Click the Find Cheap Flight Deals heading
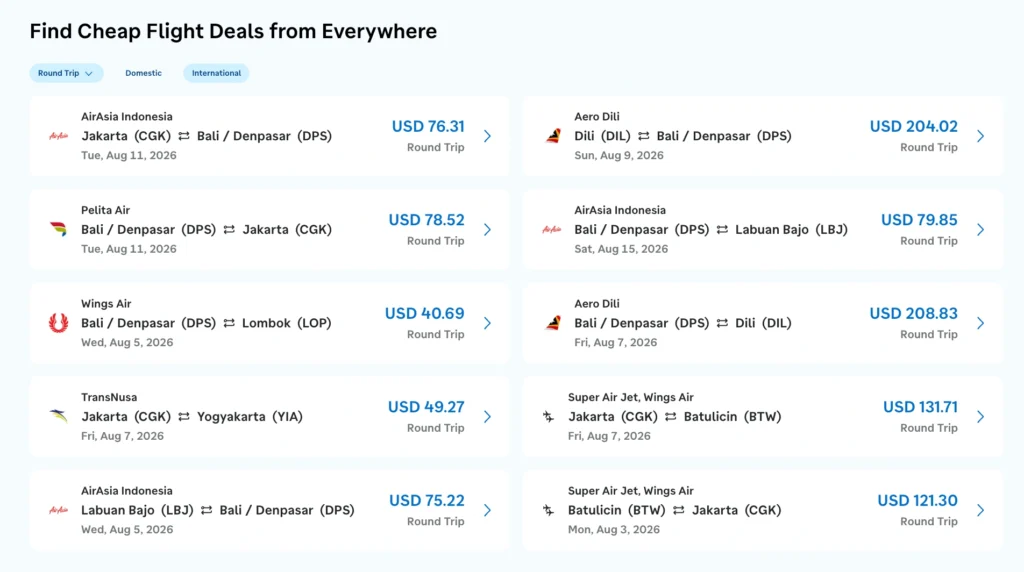This screenshot has width=1024, height=572. [233, 31]
